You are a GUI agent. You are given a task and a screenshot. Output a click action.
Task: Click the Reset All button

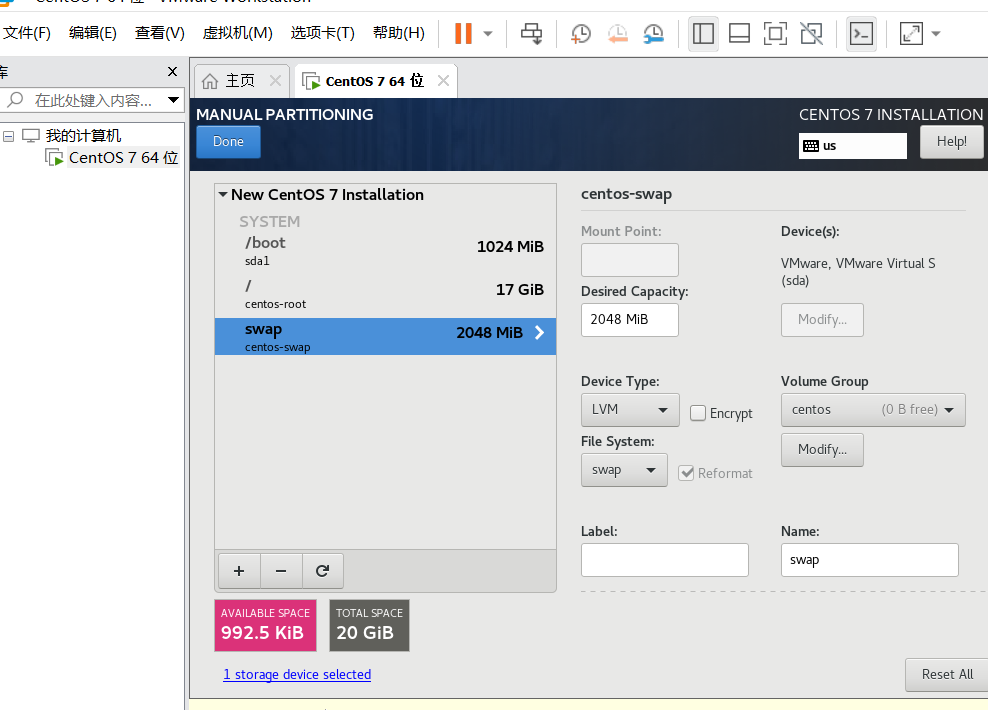click(x=947, y=675)
